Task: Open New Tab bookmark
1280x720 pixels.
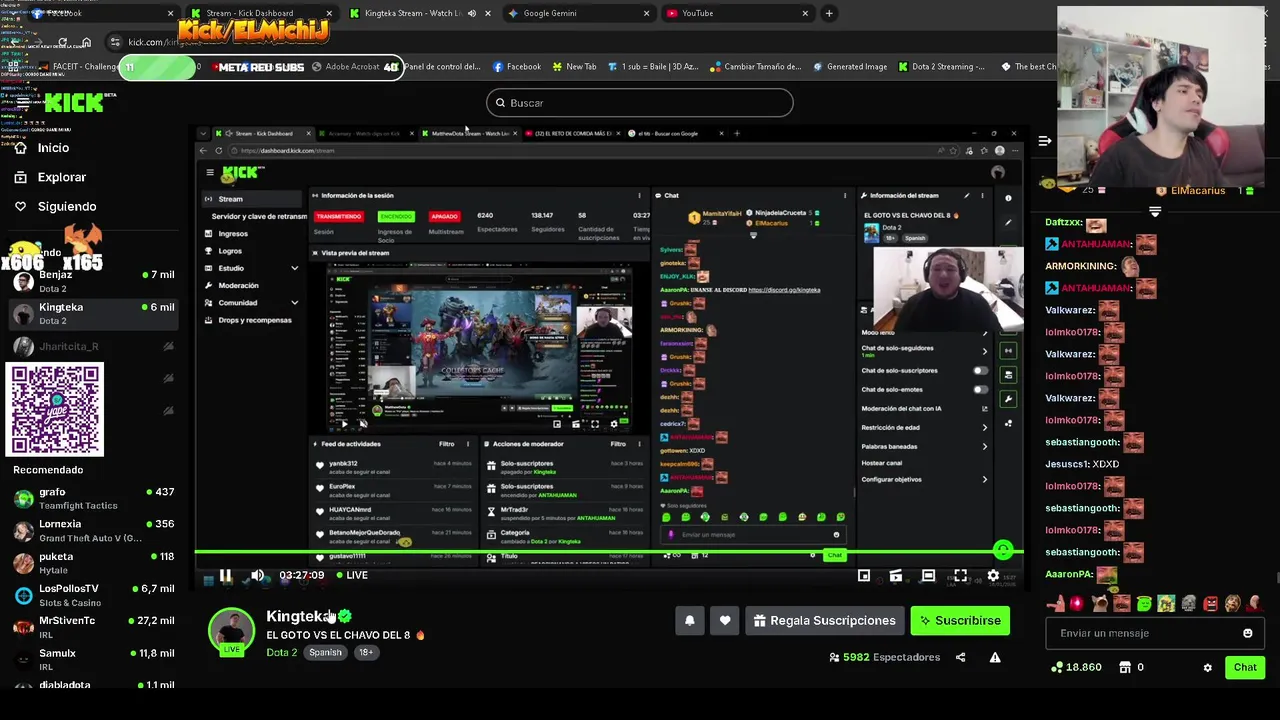Action: click(573, 67)
